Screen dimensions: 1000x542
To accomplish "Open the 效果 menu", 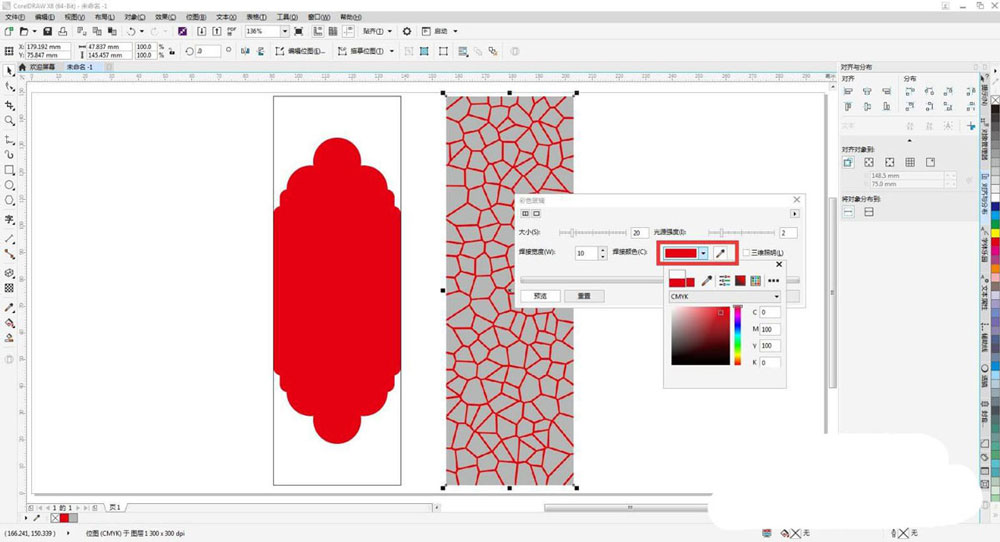I will click(163, 17).
